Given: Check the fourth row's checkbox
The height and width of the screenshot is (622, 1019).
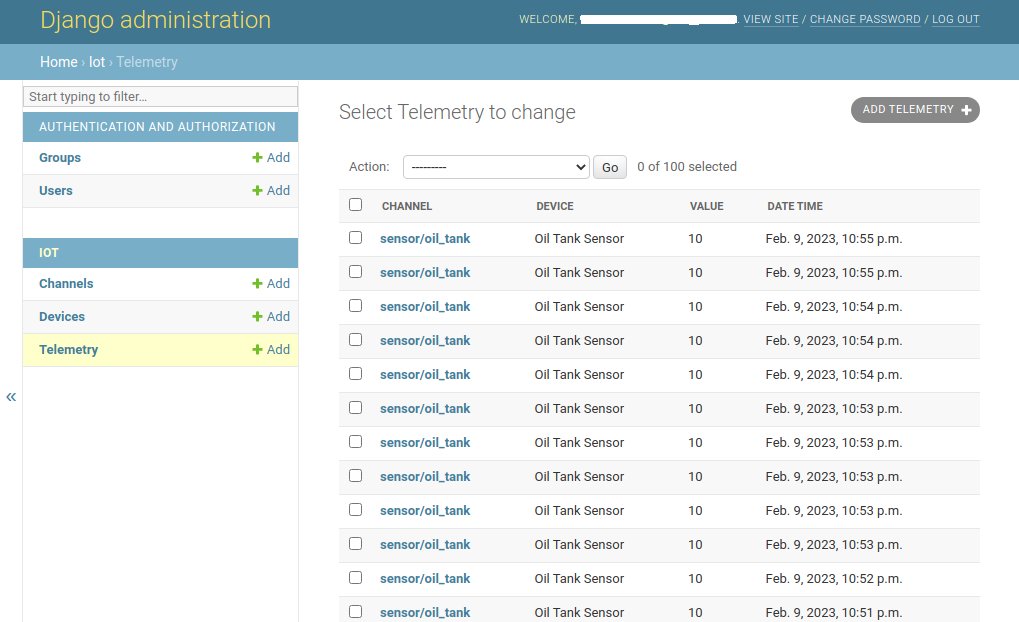Looking at the screenshot, I should 355,340.
